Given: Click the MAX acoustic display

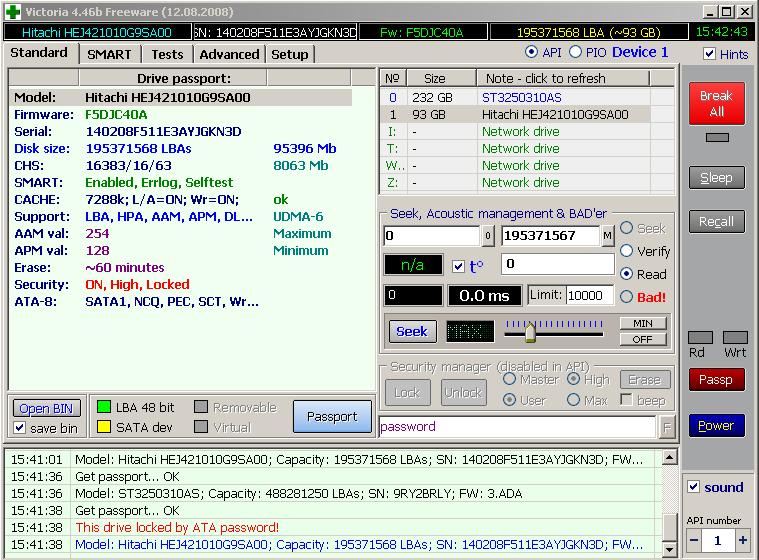Looking at the screenshot, I should (470, 331).
